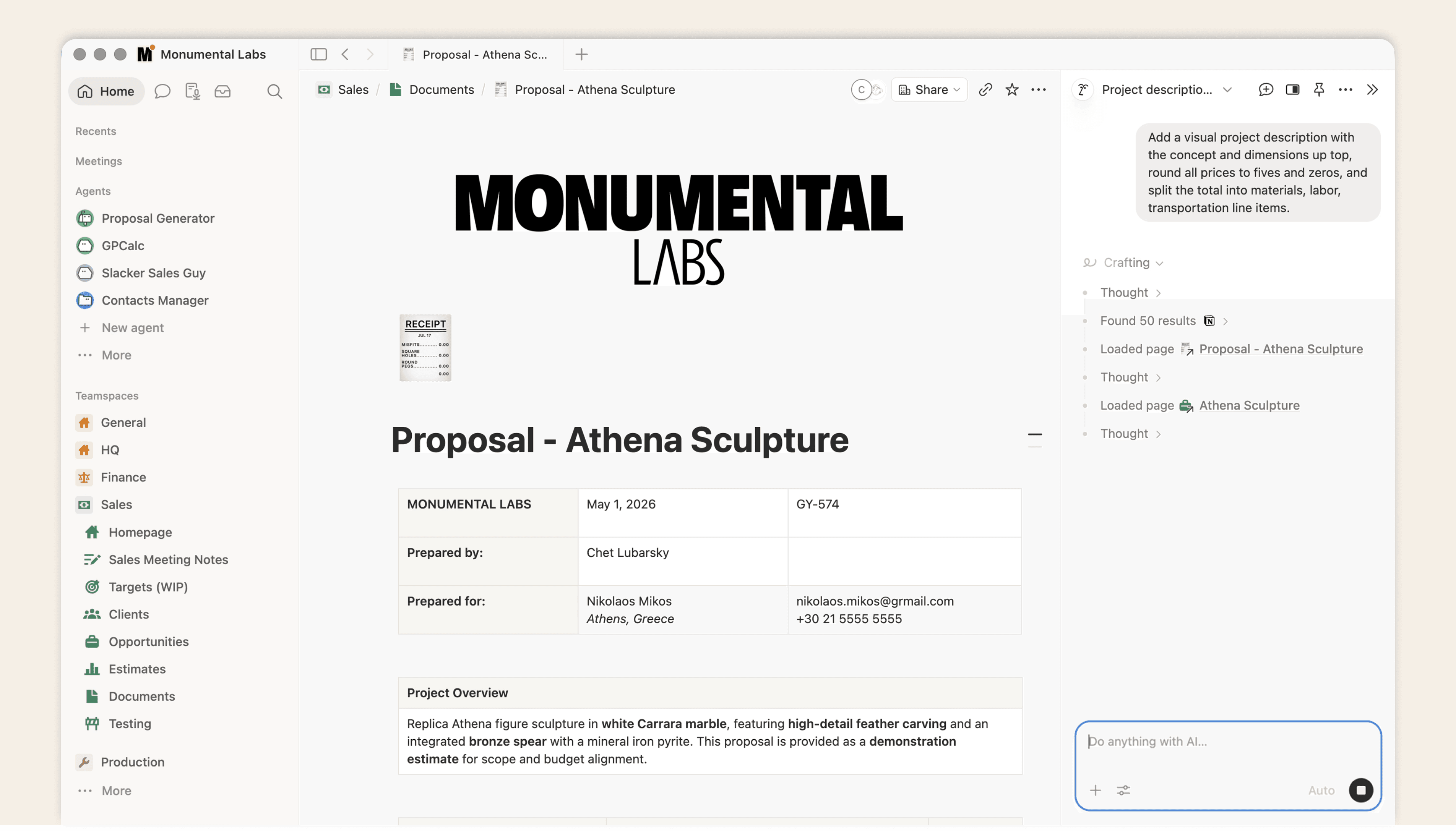Copy page link with the chain icon
This screenshot has width=1456, height=831.
985,90
